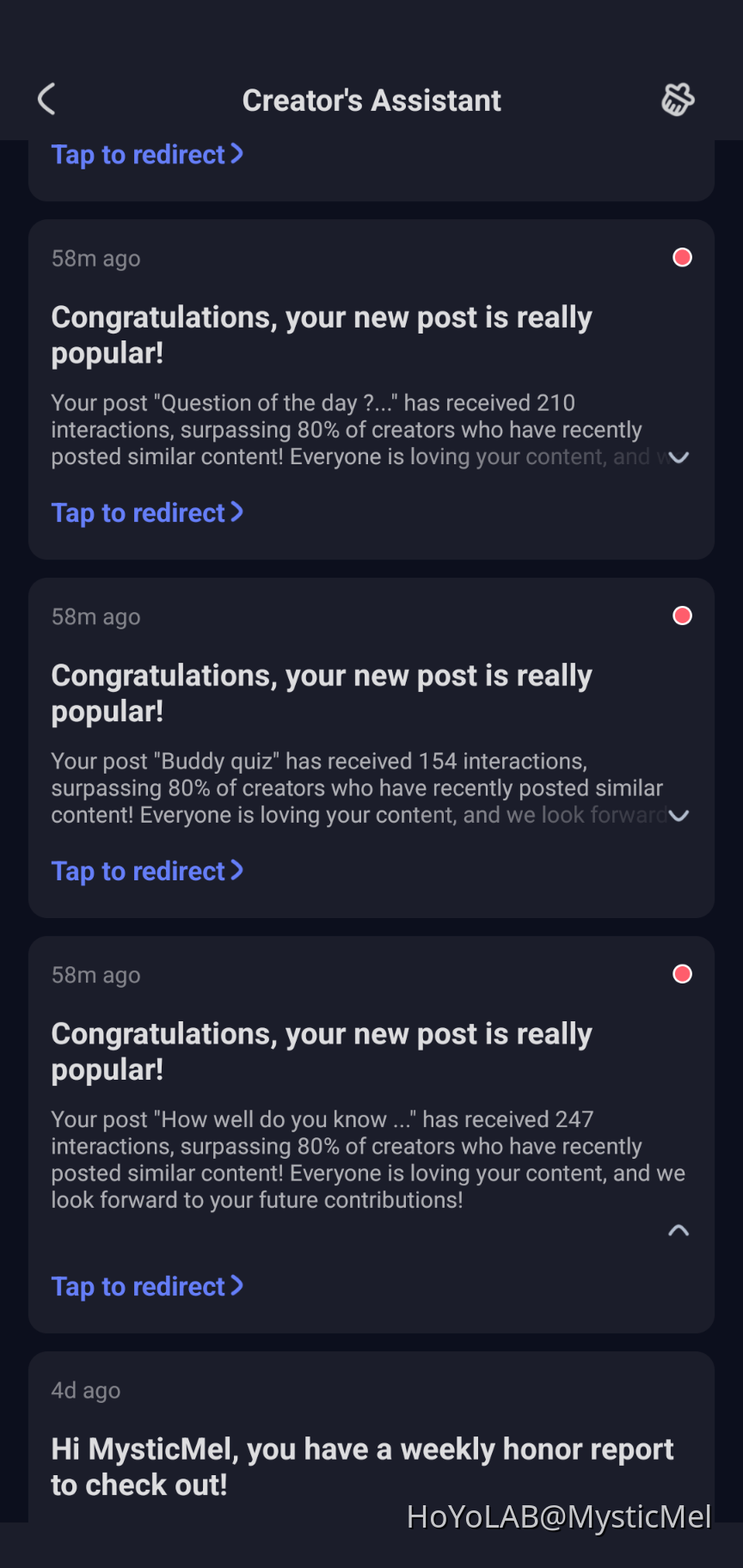The width and height of the screenshot is (743, 1568).
Task: Click the chevron arrow after first Tap to redirect
Action: [x=237, y=154]
